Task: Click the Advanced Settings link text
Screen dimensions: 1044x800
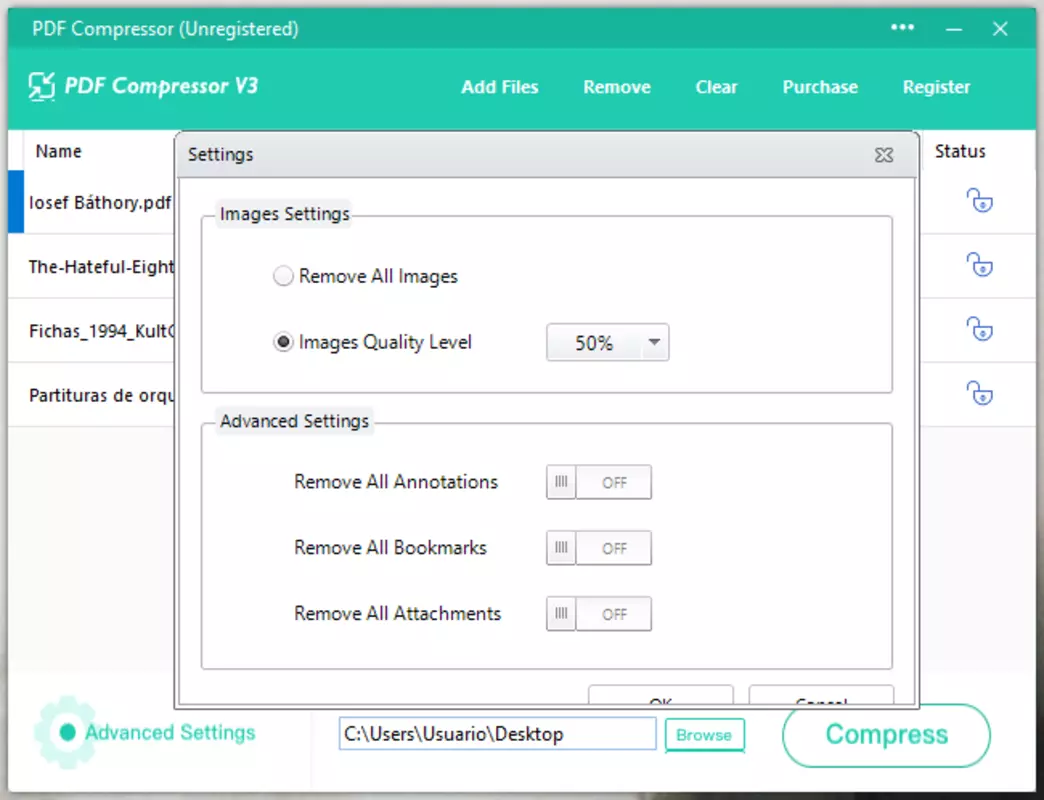Action: pyautogui.click(x=170, y=732)
